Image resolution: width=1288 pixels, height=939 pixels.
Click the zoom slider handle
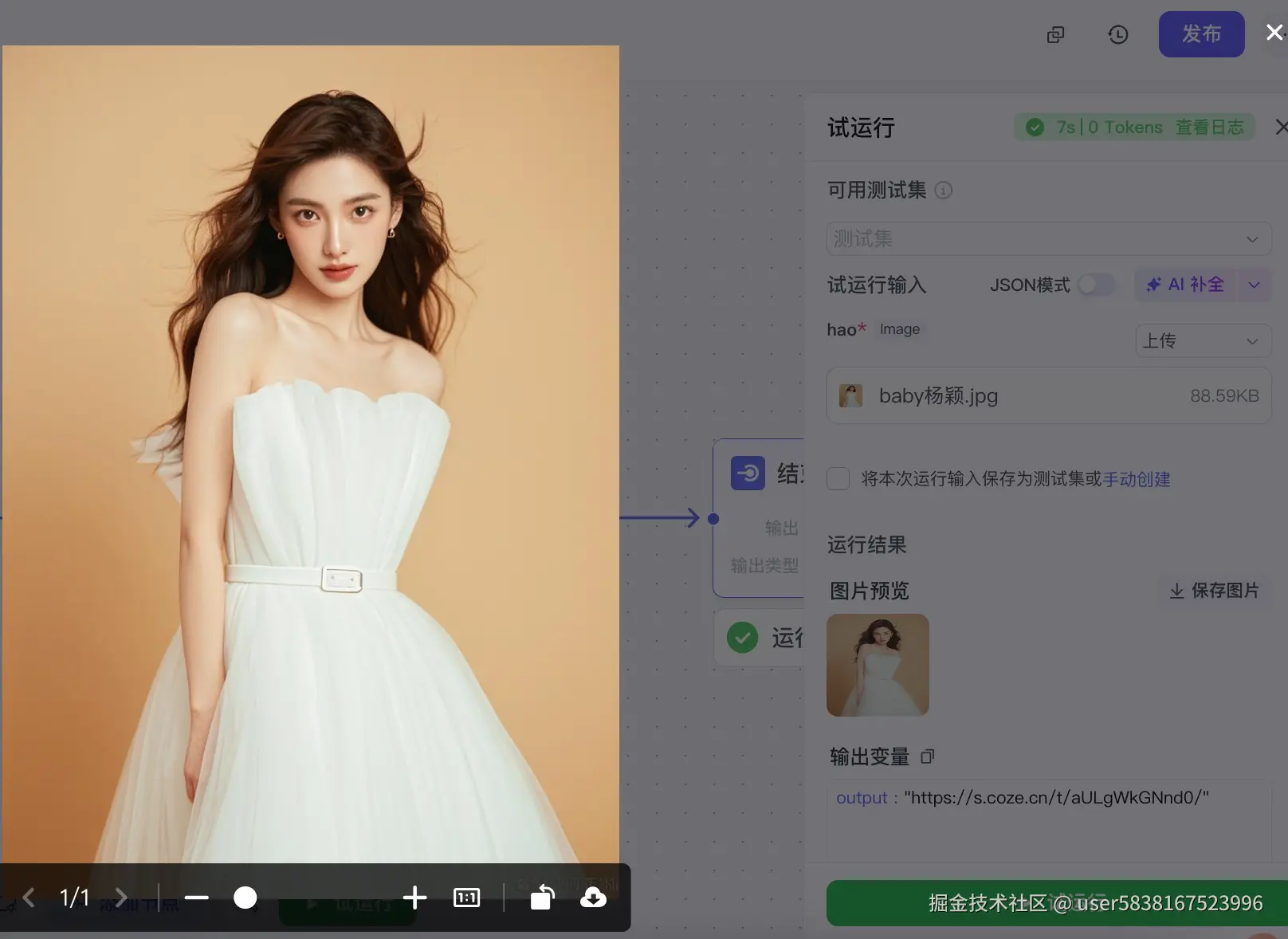245,898
